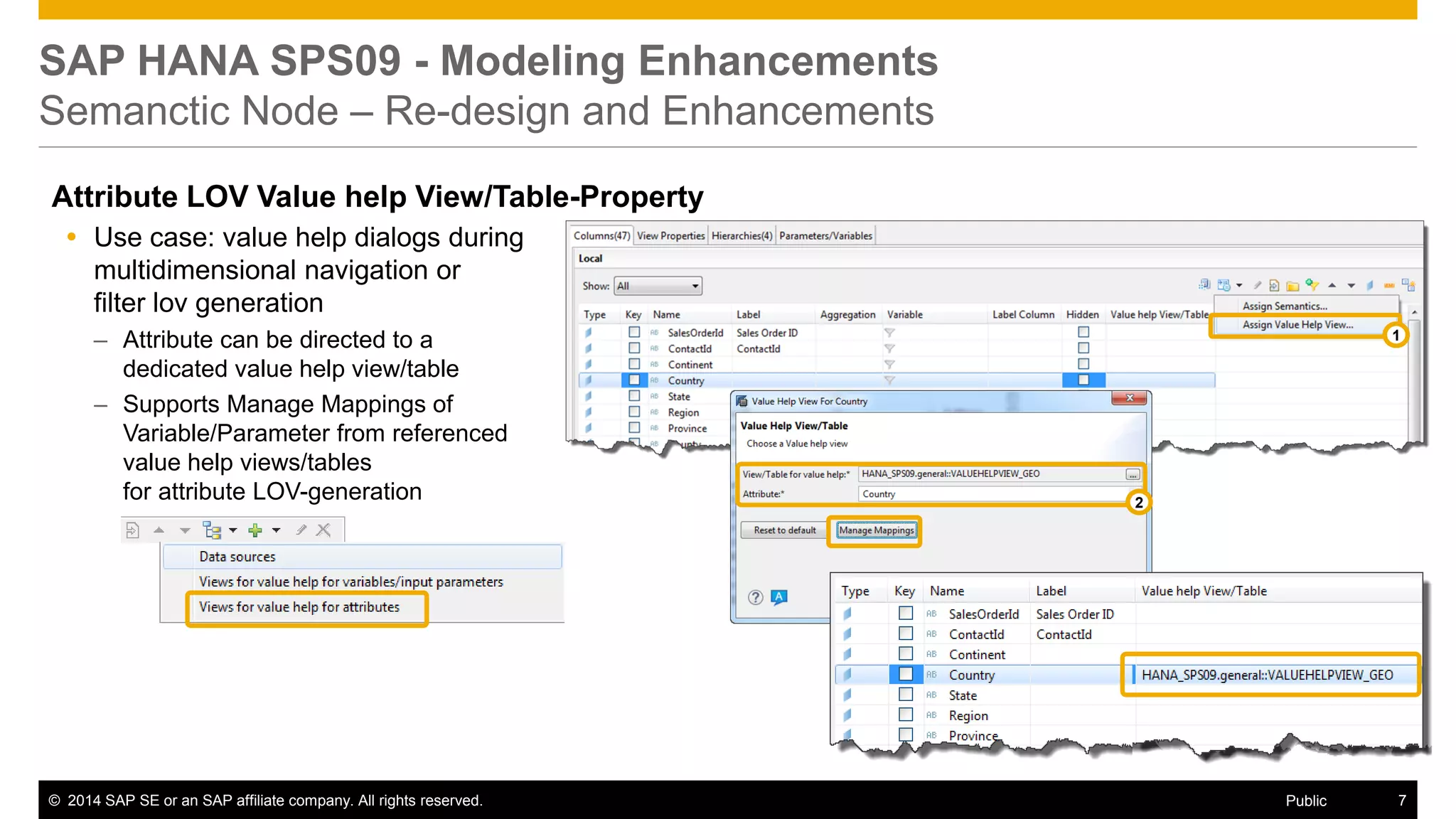This screenshot has height=819, width=1456.
Task: Click variable filter icon in the Continent row
Action: pyautogui.click(x=889, y=365)
